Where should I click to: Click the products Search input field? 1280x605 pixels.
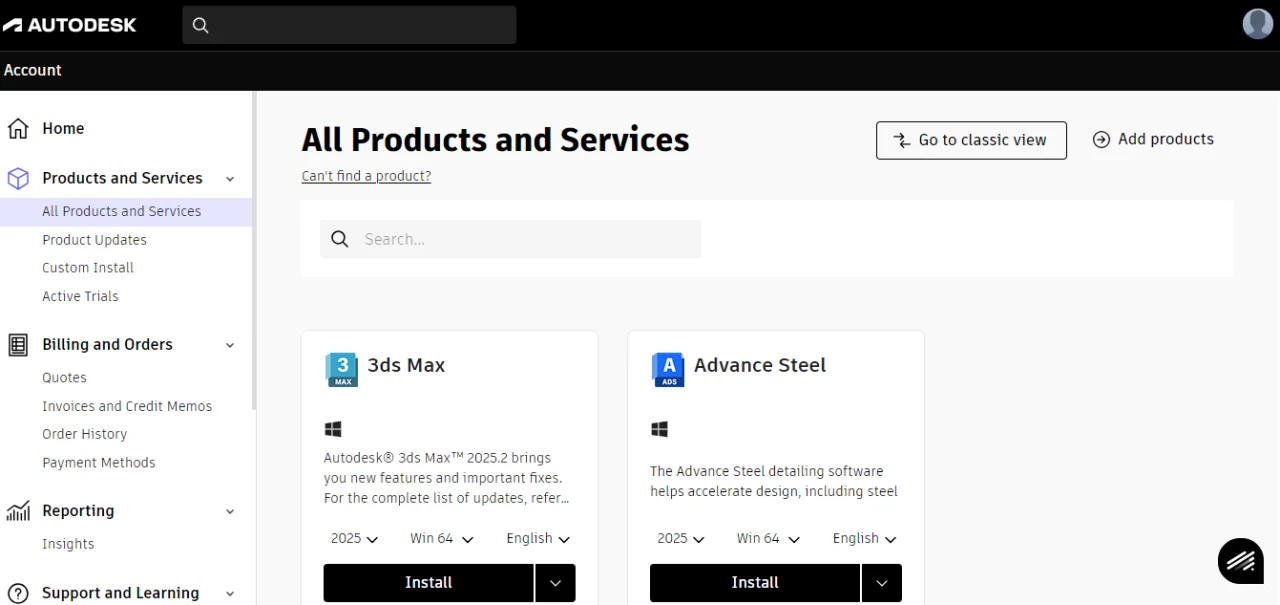510,239
